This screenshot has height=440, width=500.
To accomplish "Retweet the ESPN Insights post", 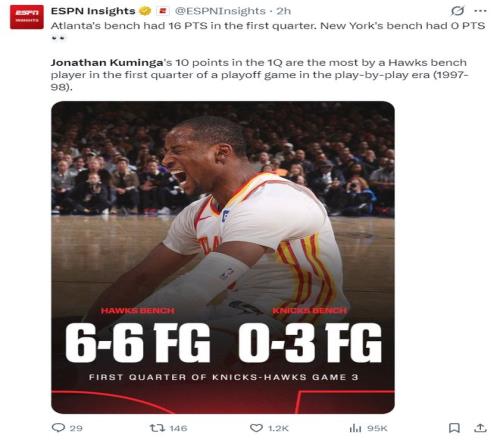I will tap(156, 428).
